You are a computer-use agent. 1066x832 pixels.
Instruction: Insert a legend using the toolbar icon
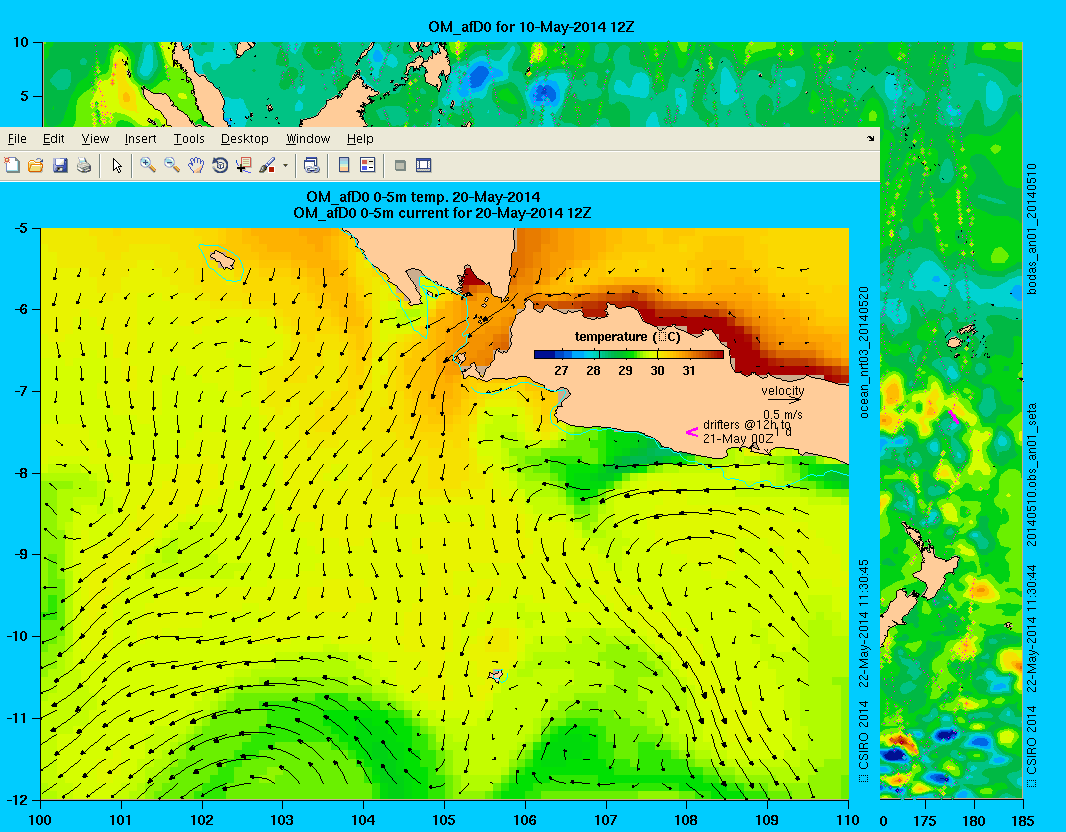pyautogui.click(x=368, y=165)
